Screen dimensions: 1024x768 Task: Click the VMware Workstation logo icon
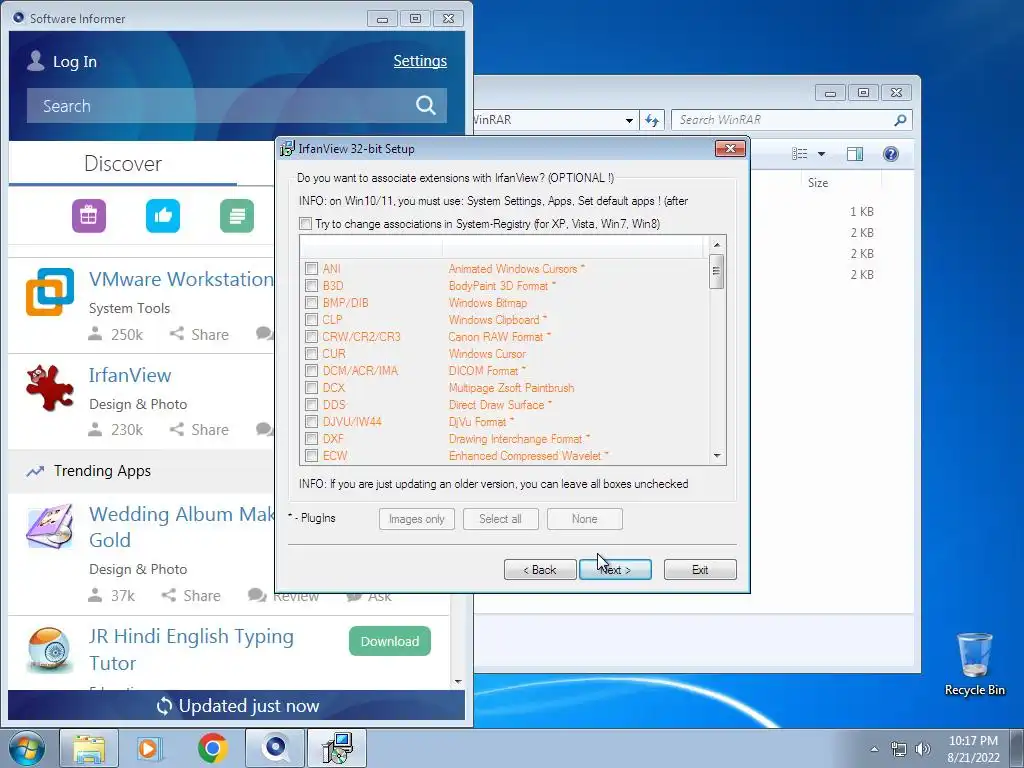click(x=50, y=292)
